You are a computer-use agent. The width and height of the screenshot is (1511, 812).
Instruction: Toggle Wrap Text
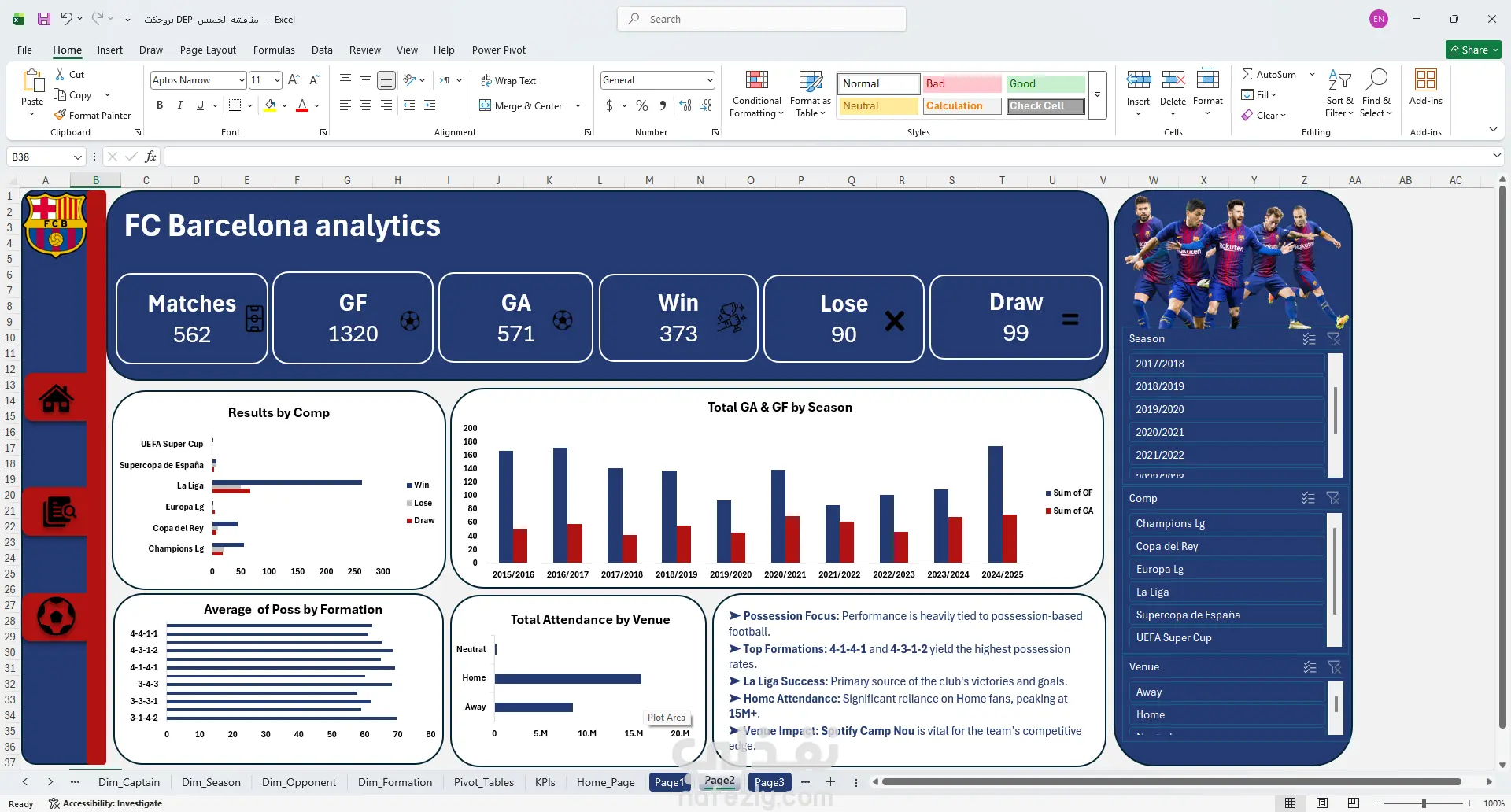[508, 80]
